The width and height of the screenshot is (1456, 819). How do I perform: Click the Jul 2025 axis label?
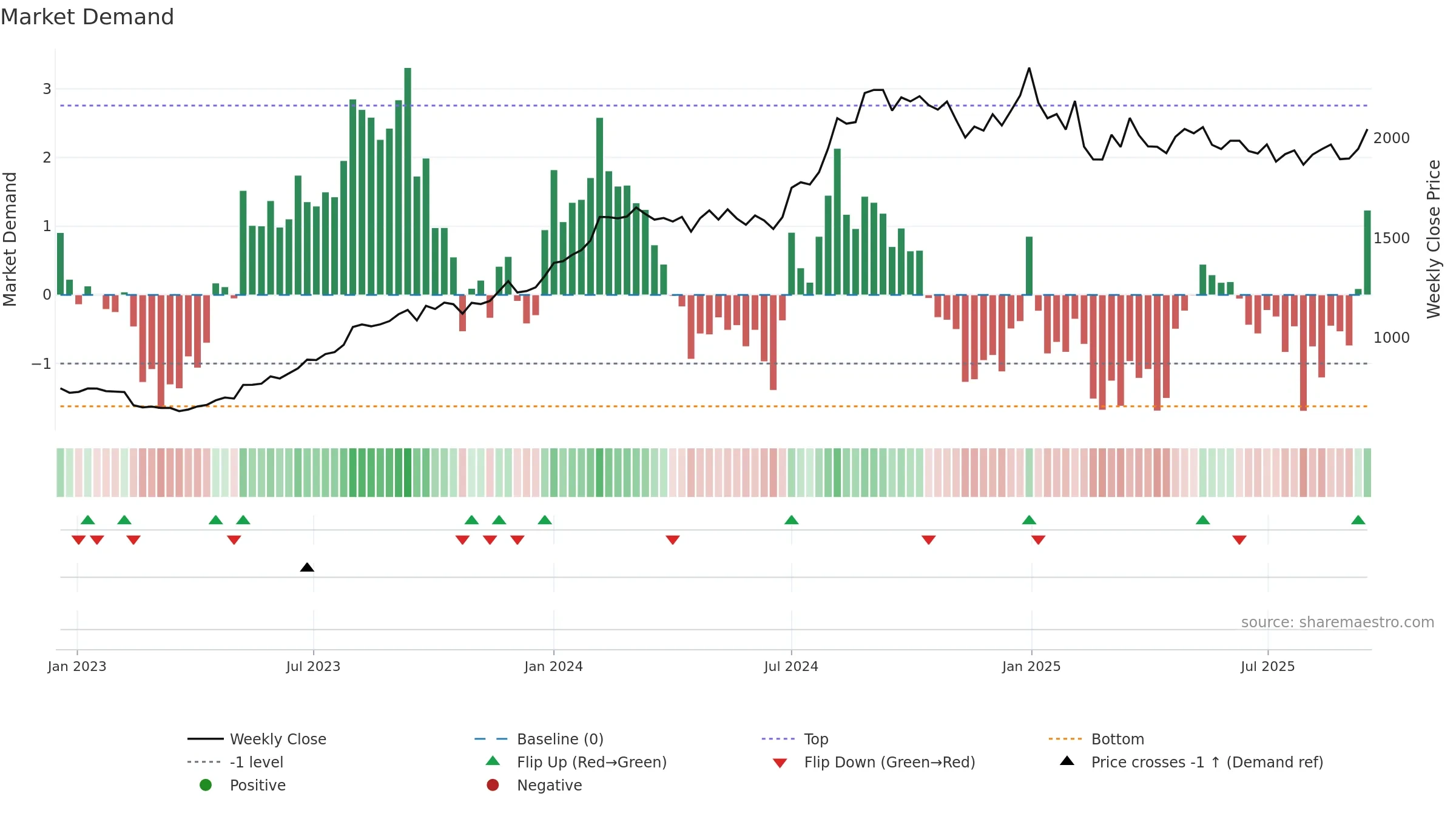tap(1268, 666)
